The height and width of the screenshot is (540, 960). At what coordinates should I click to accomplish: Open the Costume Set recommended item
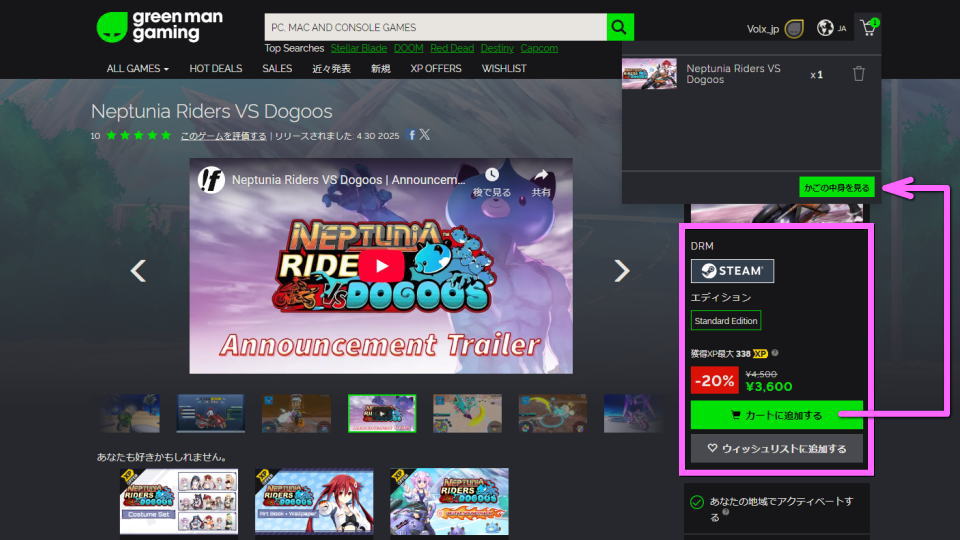click(179, 501)
